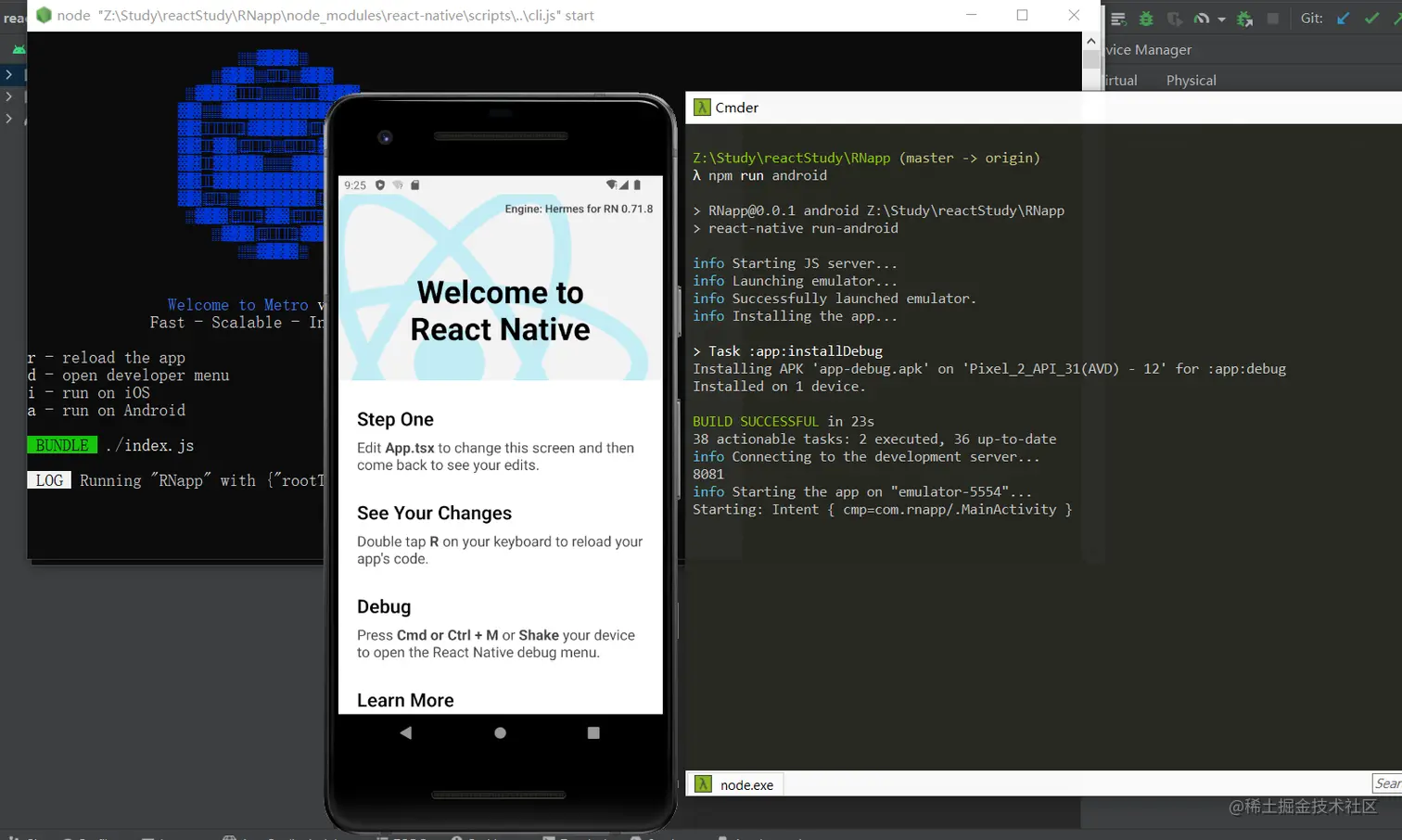This screenshot has width=1402, height=840.
Task: Expand the first project tree chevron in the IDE
Action: (9, 74)
